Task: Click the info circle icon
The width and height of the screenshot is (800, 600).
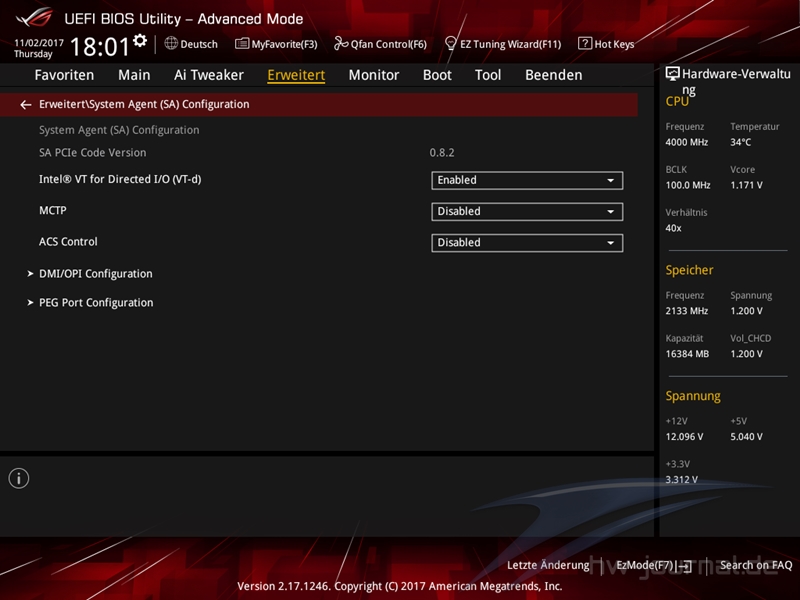Action: point(19,479)
